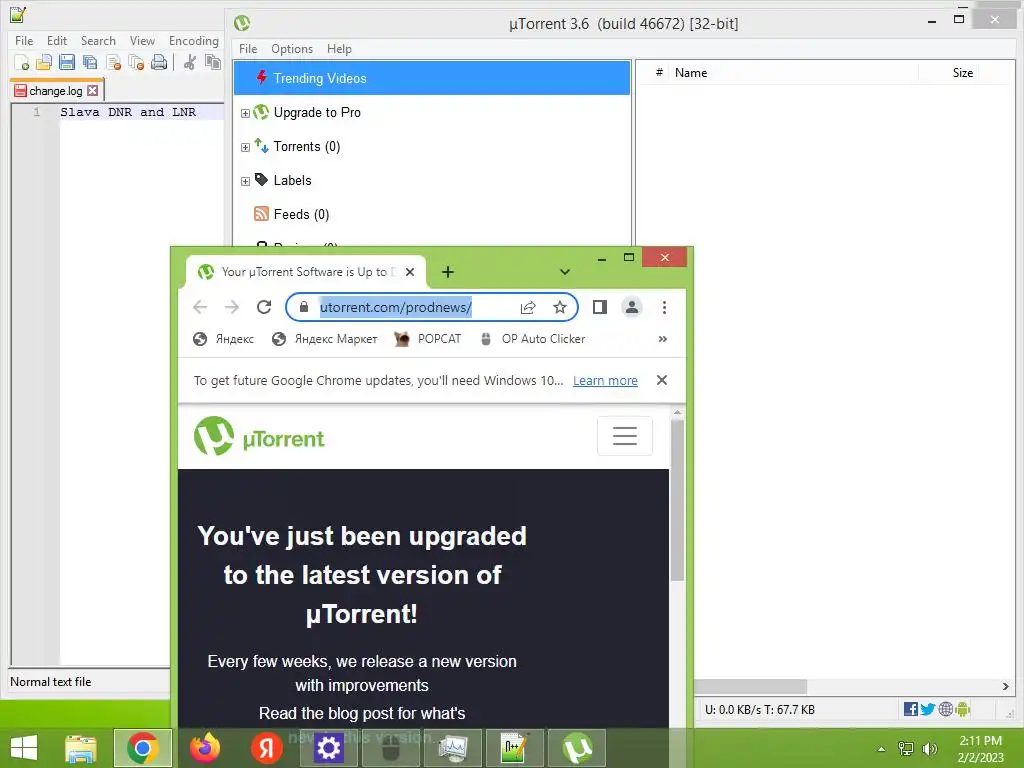1024x768 pixels.
Task: Select Feeds (0) in µTorrent sidebar
Action: click(x=301, y=214)
